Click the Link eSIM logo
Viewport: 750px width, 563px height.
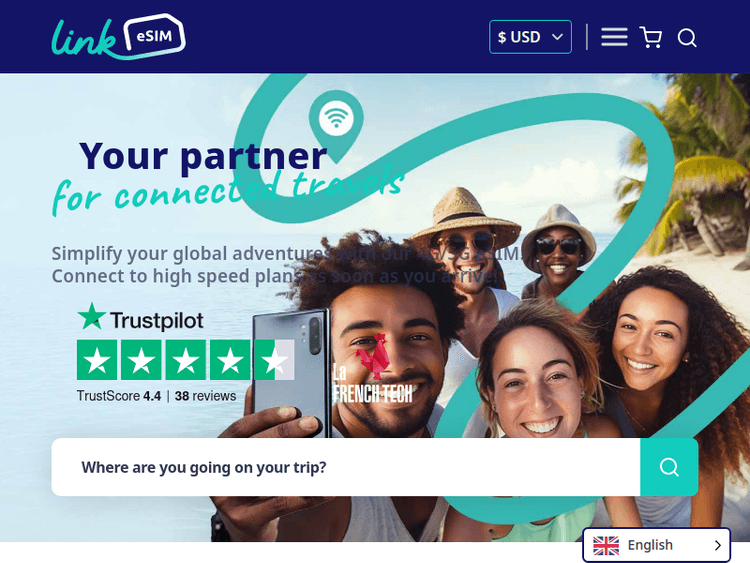119,37
